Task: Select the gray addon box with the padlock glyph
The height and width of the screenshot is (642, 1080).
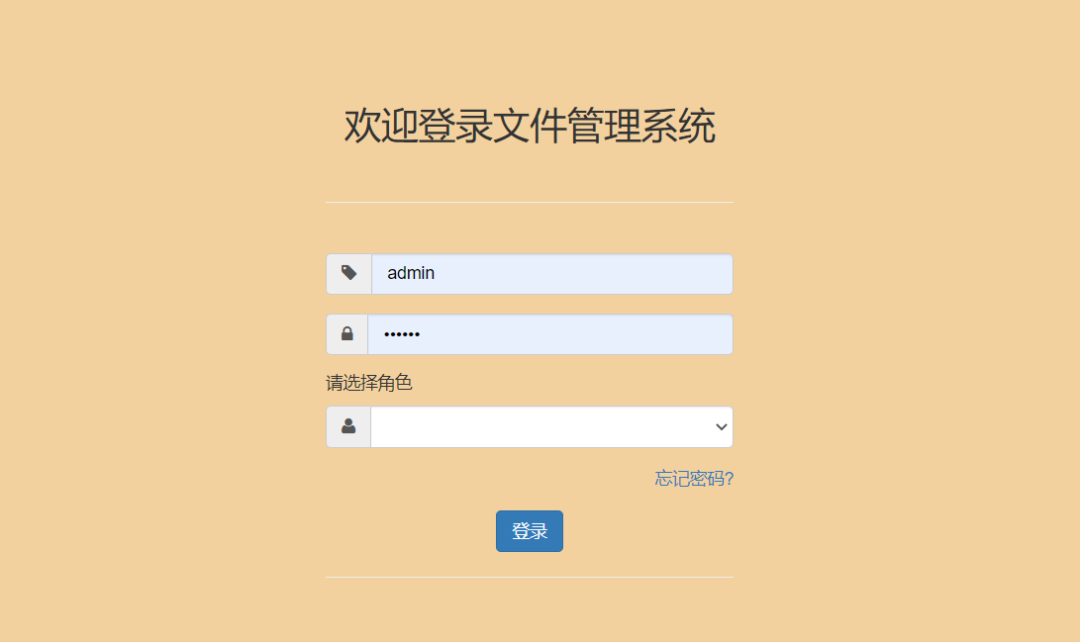Action: (347, 335)
